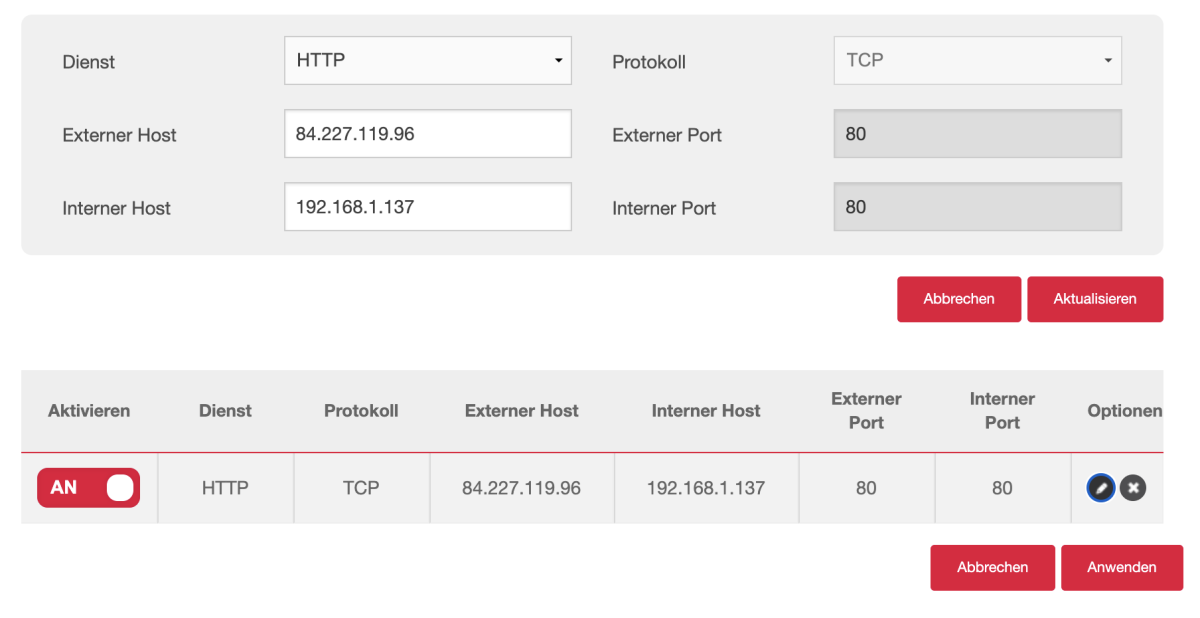The image size is (1200, 618).
Task: Edit the HTTP rule with pencil icon
Action: tap(1100, 488)
